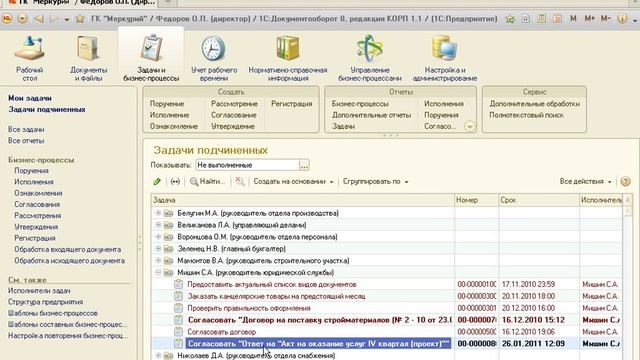Create a Рассмотрение from Создать panel
640x360 pixels.
coord(234,104)
